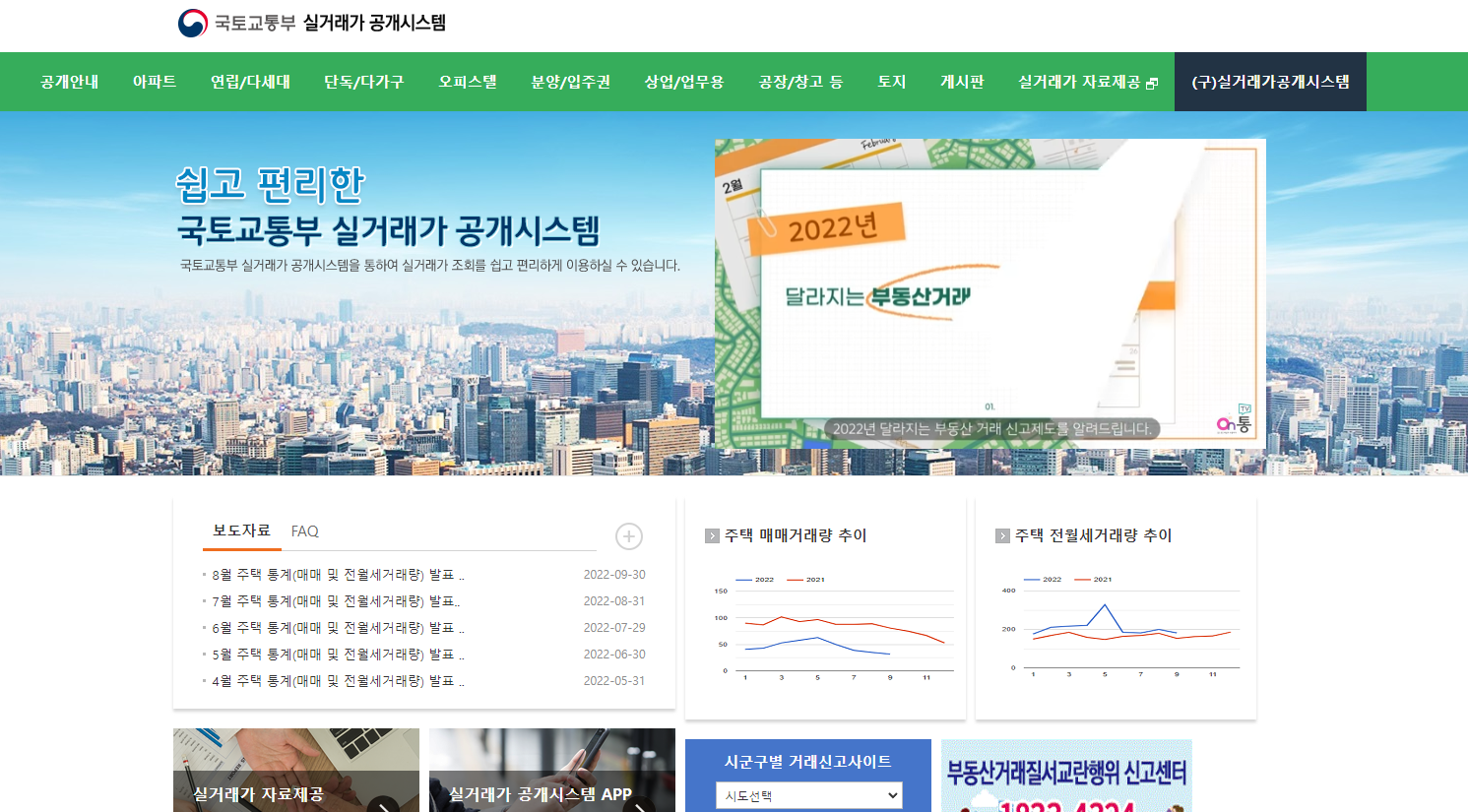This screenshot has height=812, width=1468.
Task: Toggle the 2021 series in the 매매거래량 chart
Action: (x=809, y=579)
